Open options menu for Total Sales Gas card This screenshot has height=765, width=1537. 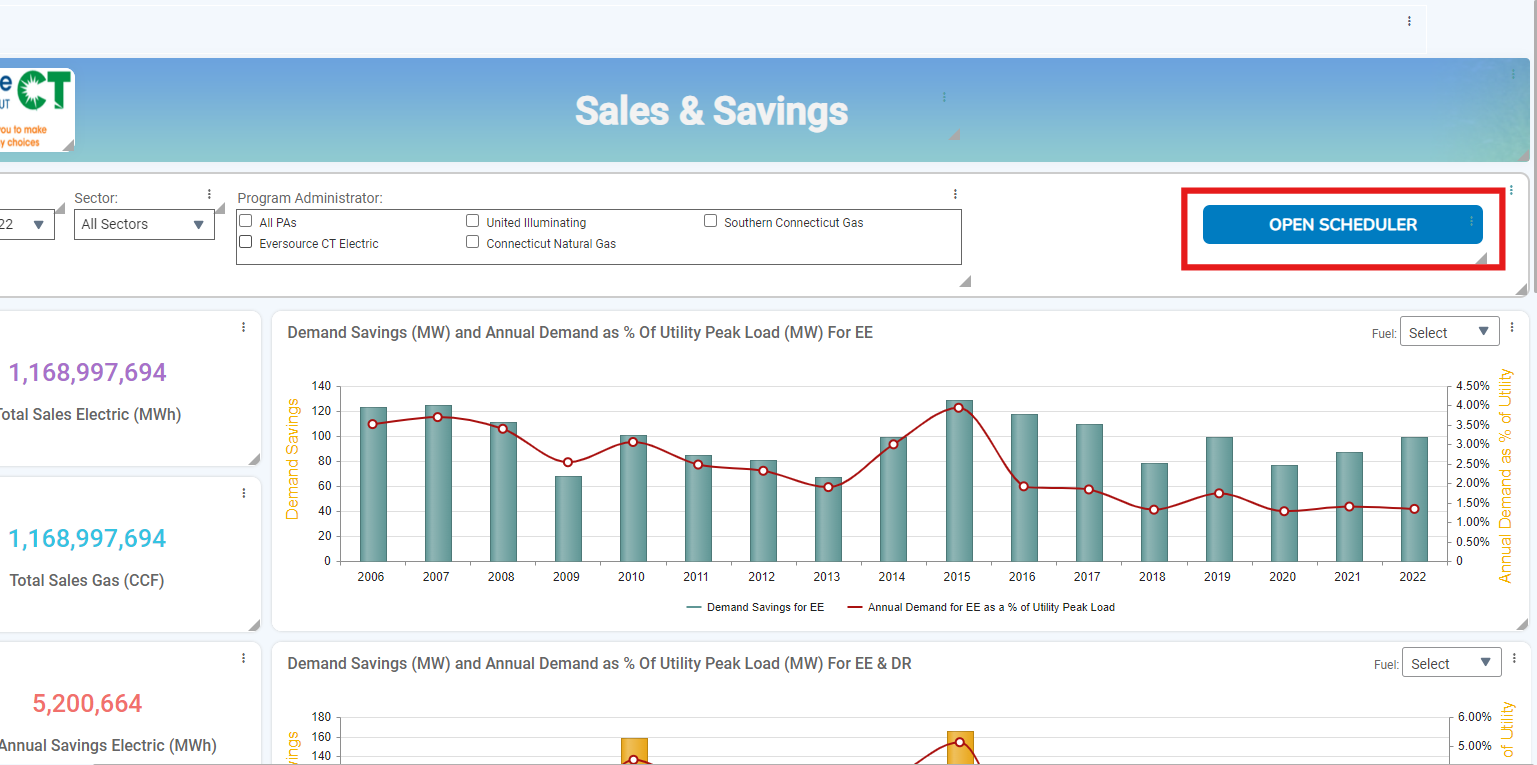point(243,493)
